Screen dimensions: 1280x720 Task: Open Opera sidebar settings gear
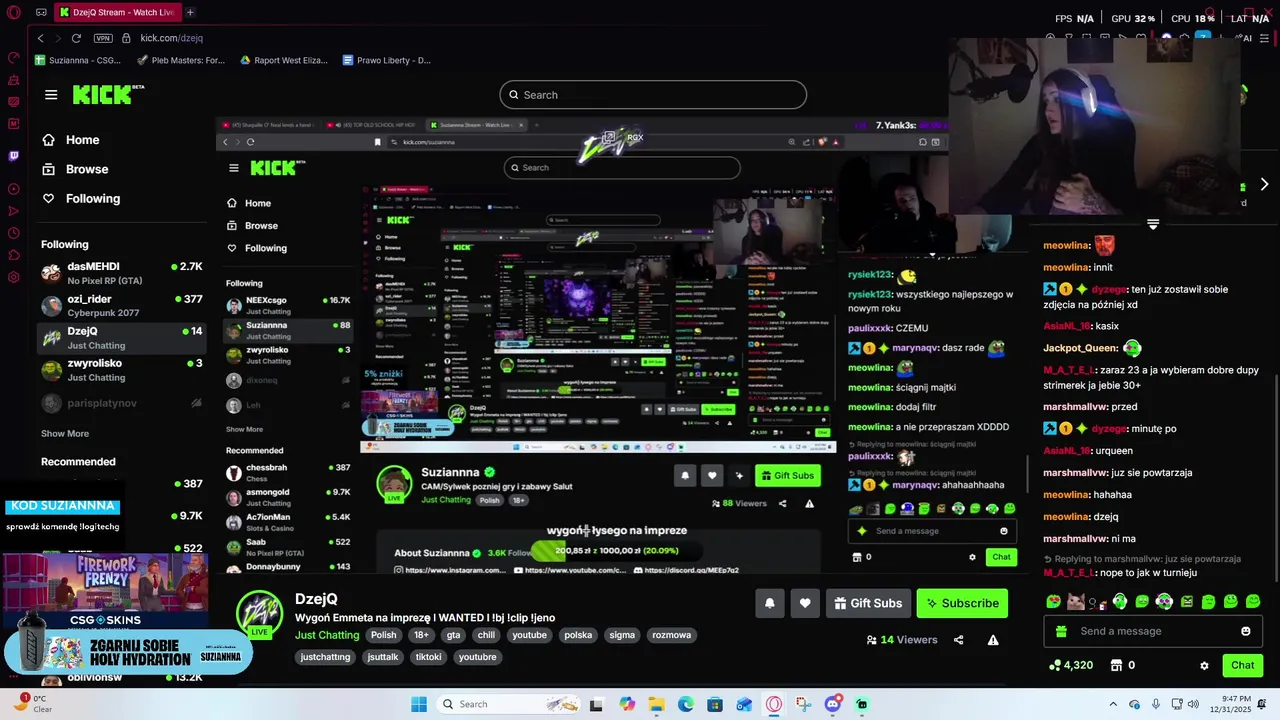point(13,277)
